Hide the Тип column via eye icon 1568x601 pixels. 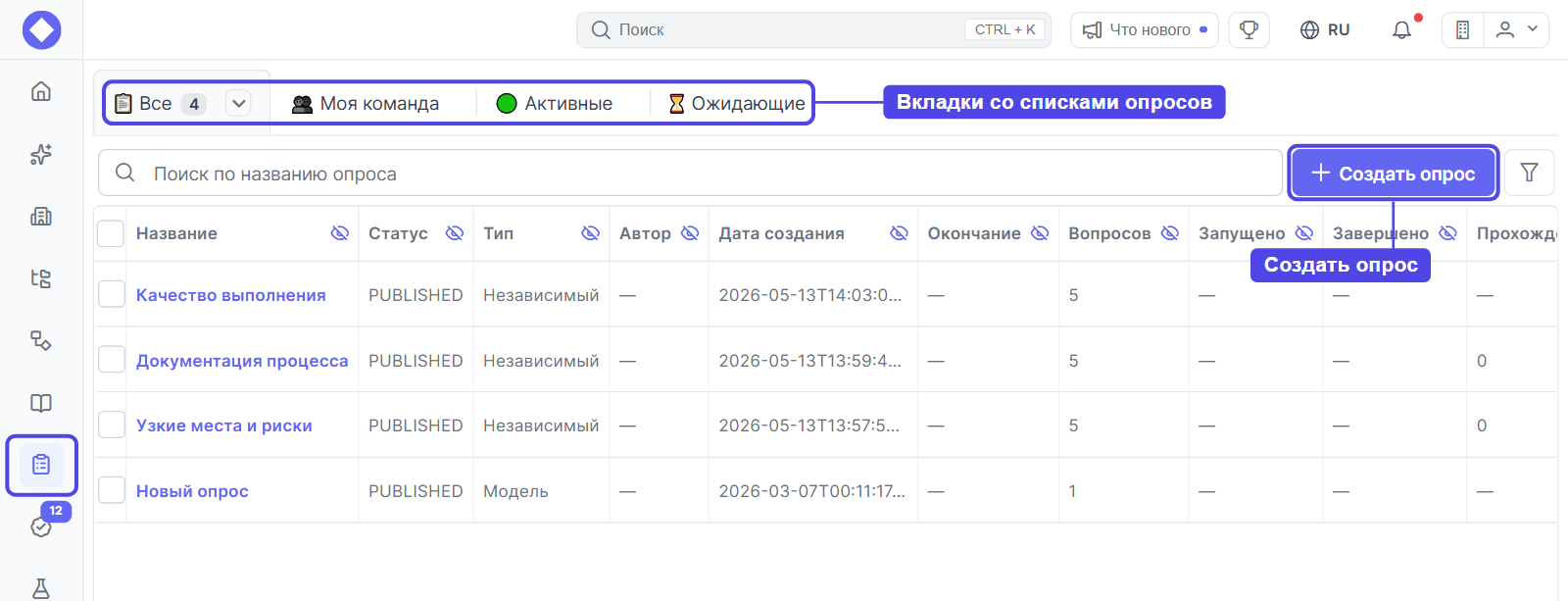click(x=590, y=233)
